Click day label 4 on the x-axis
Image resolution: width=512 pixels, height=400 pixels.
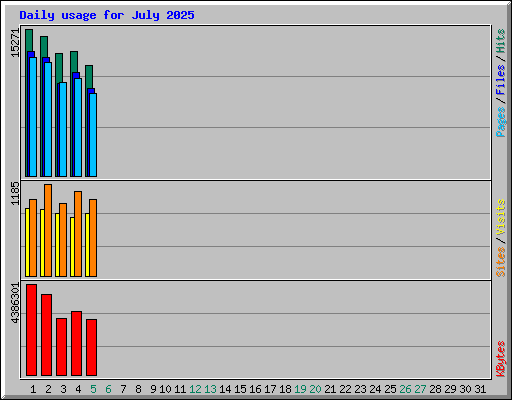(x=78, y=389)
